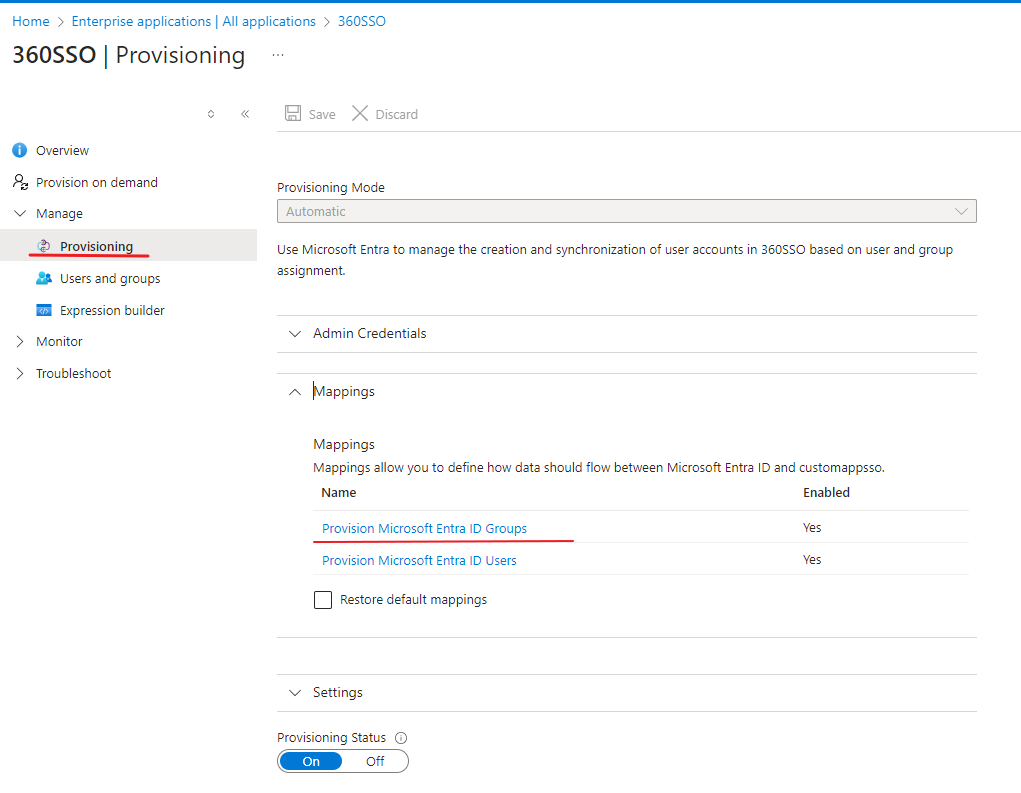Collapse the sidebar with double-chevron icon
1021x793 pixels.
[x=245, y=114]
